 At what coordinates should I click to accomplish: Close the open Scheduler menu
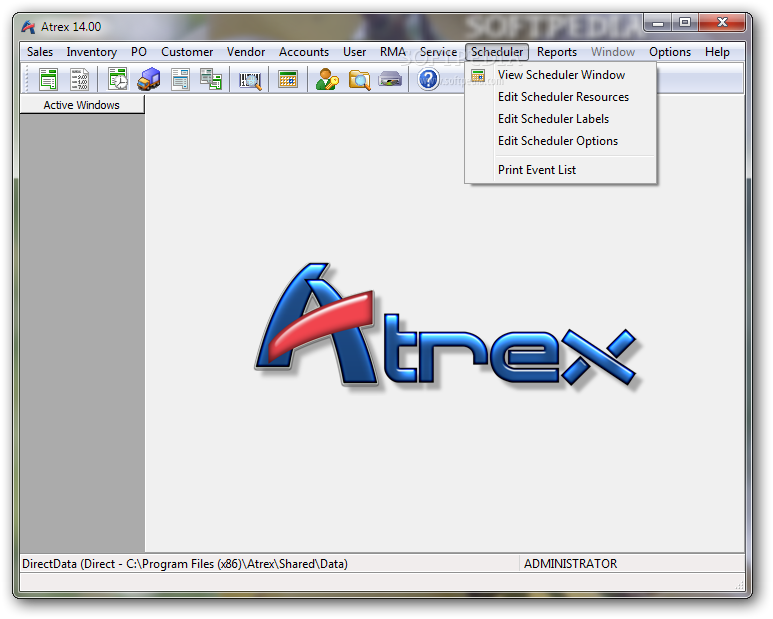tap(497, 52)
